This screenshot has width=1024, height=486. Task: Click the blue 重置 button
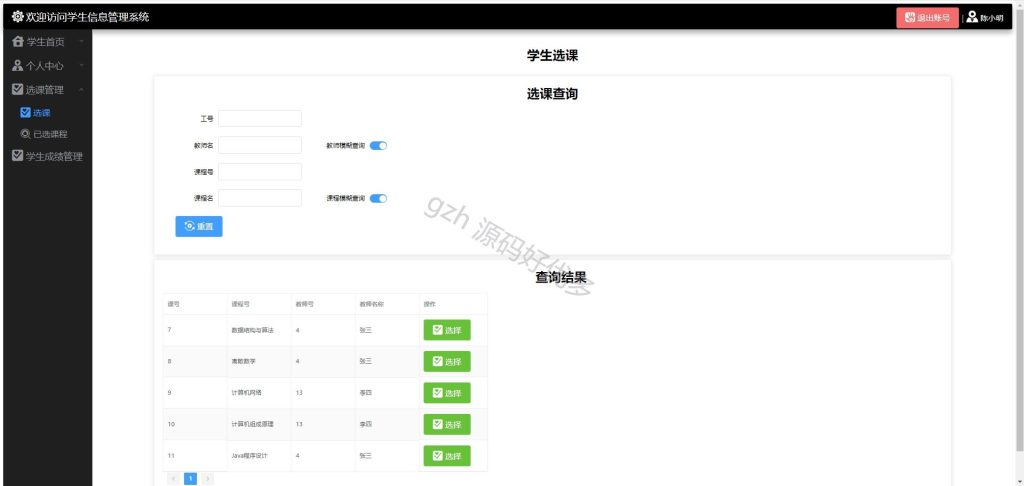(199, 226)
